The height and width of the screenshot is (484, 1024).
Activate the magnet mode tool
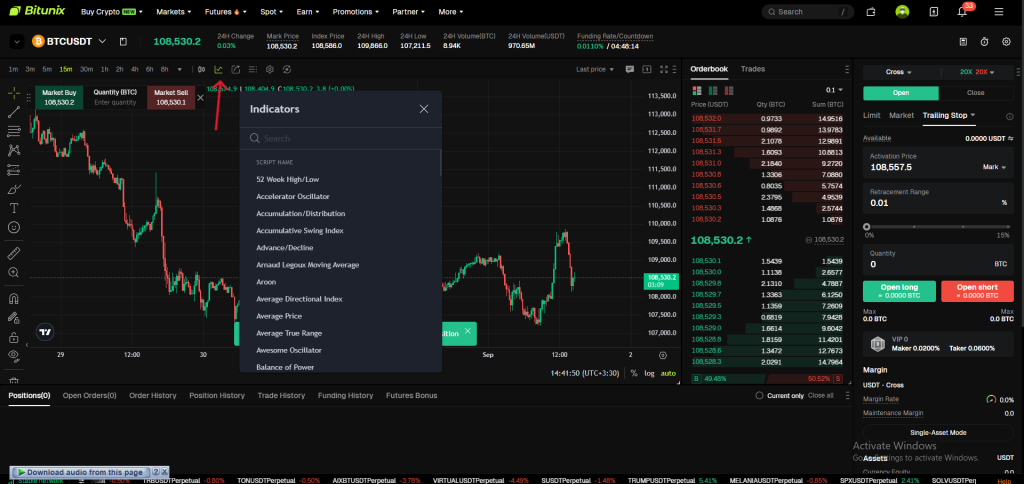pyautogui.click(x=14, y=298)
